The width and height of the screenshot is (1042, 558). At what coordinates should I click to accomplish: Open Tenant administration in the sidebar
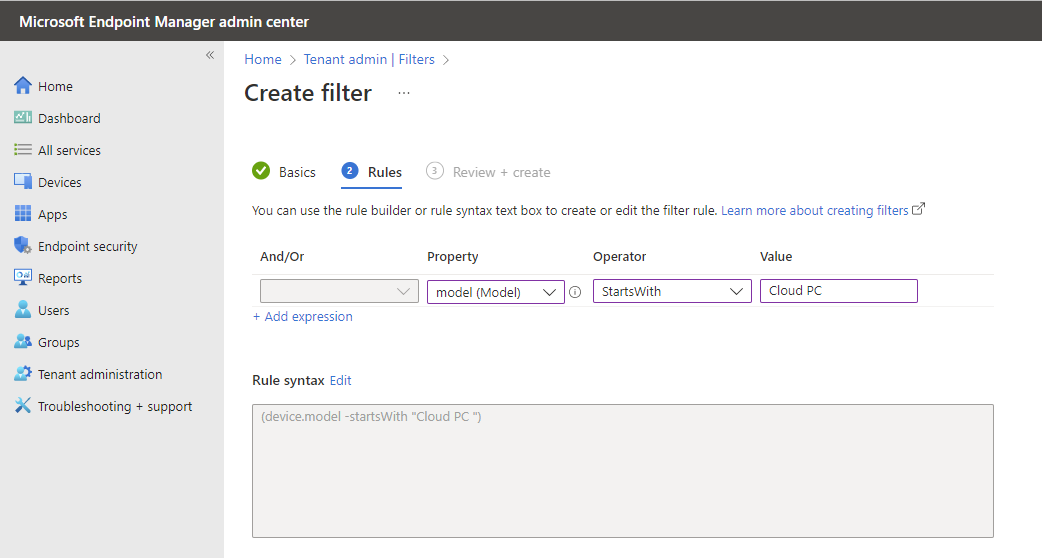pos(100,374)
